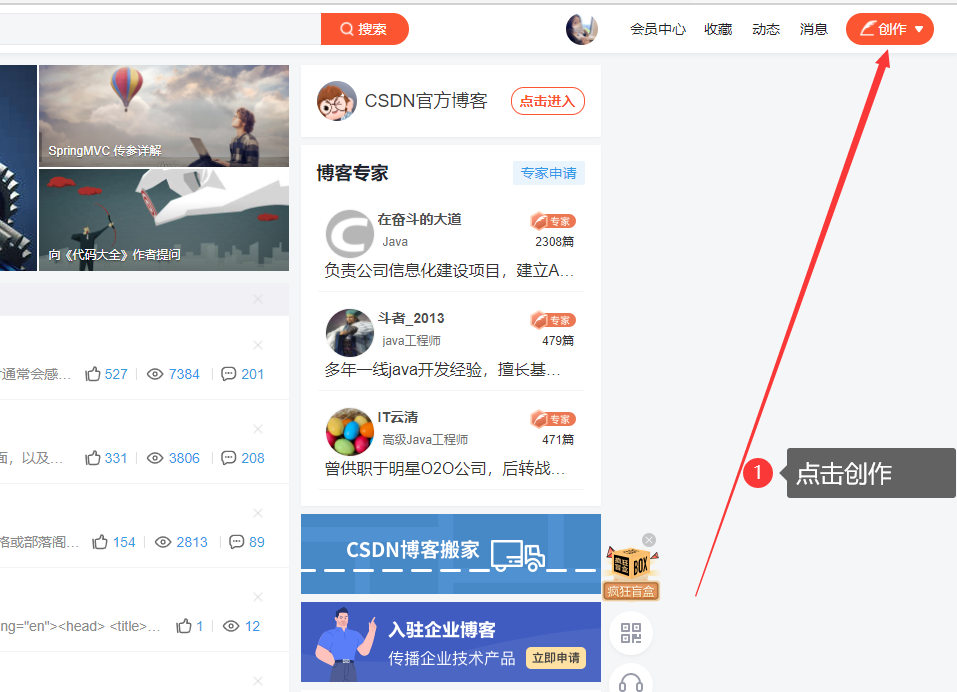Click text 曾供职于明星O2O公司

[x=405, y=468]
